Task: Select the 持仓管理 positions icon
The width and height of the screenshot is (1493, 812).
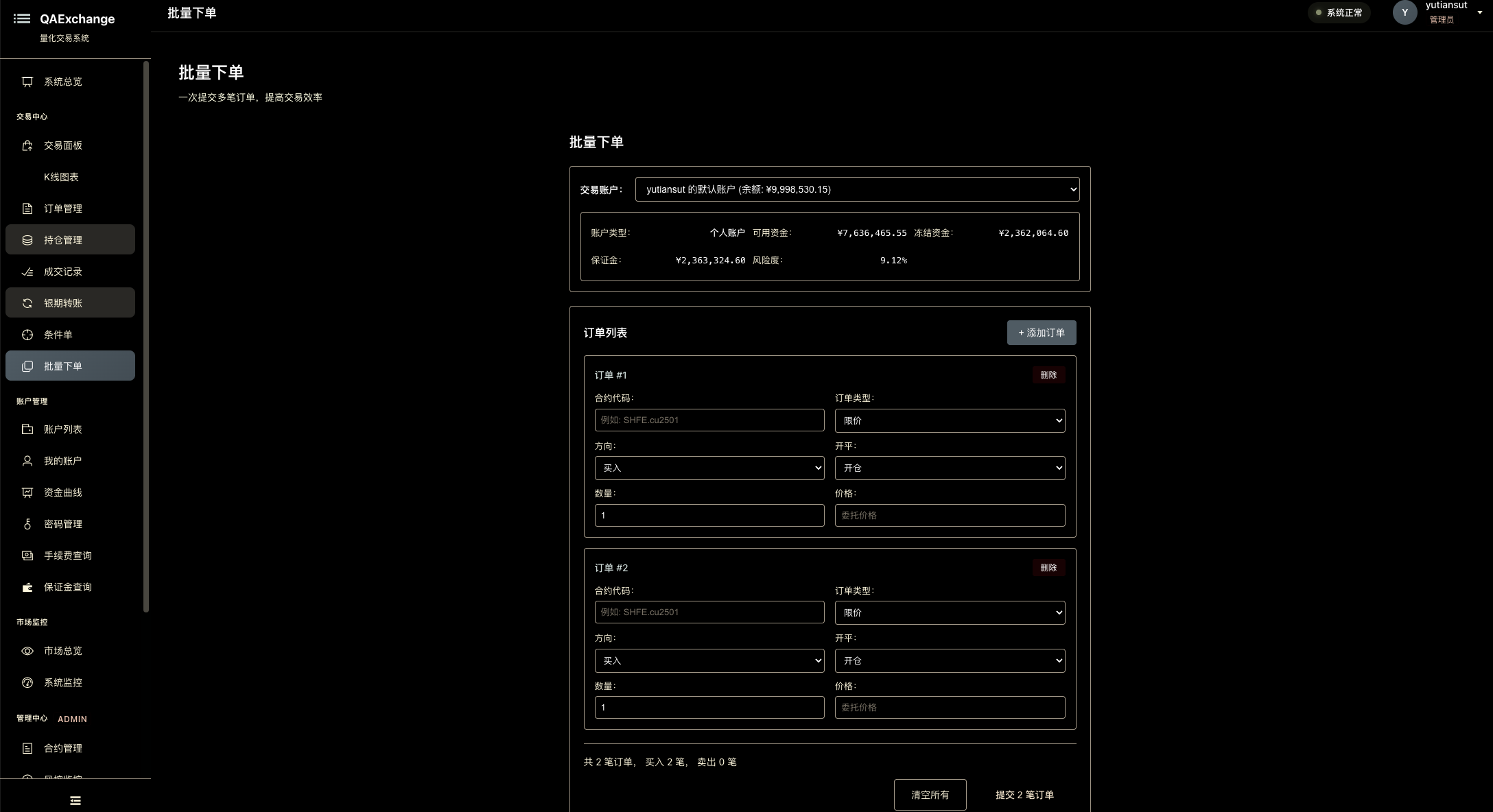Action: (x=27, y=239)
